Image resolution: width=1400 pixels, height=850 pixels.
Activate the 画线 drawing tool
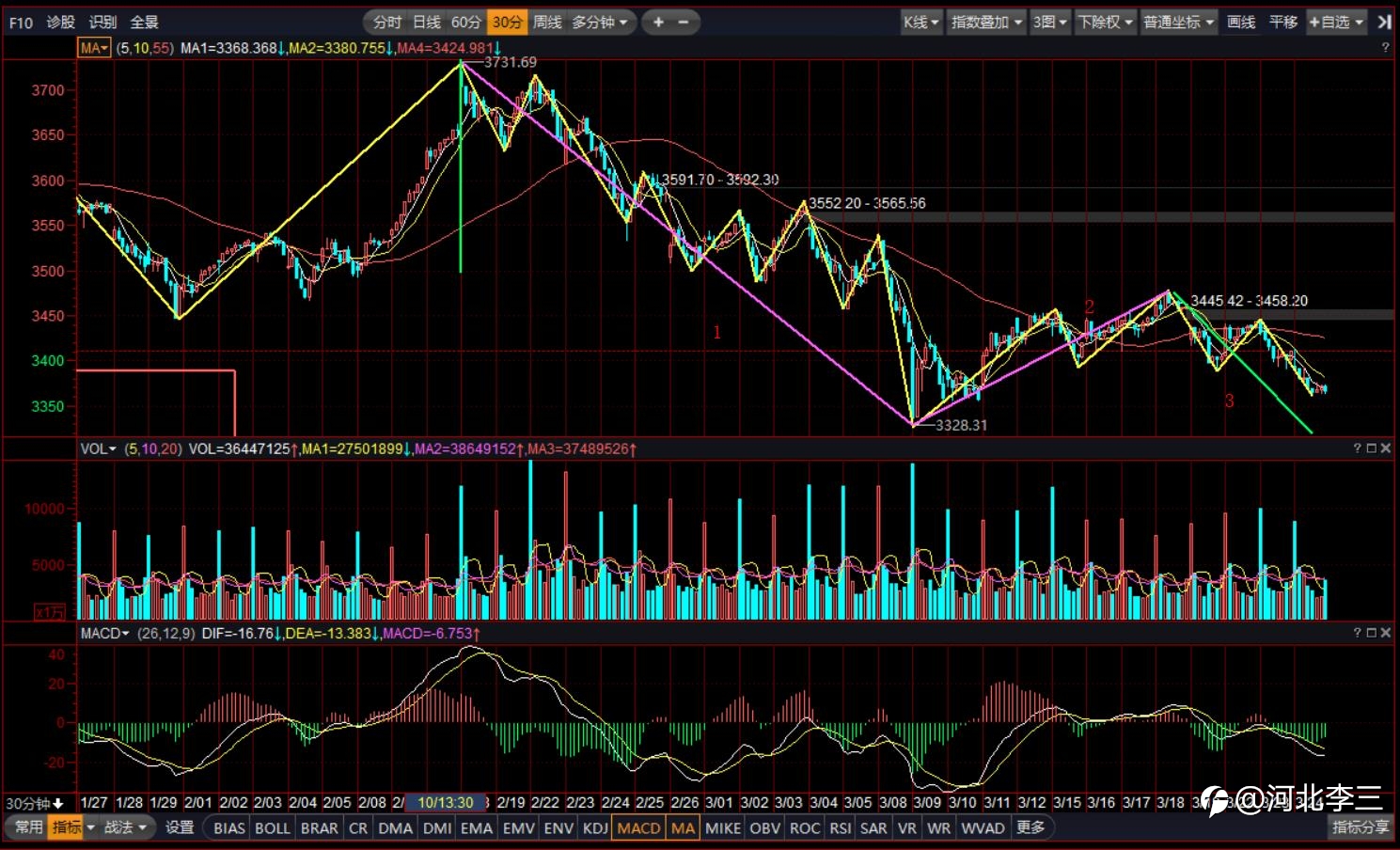1241,22
